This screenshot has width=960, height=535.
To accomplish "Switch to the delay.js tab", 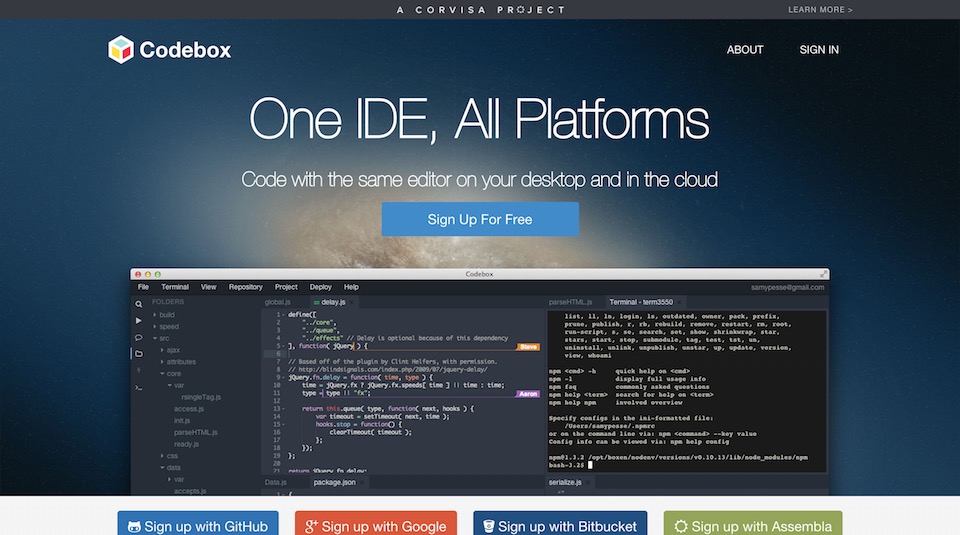I will 333,302.
